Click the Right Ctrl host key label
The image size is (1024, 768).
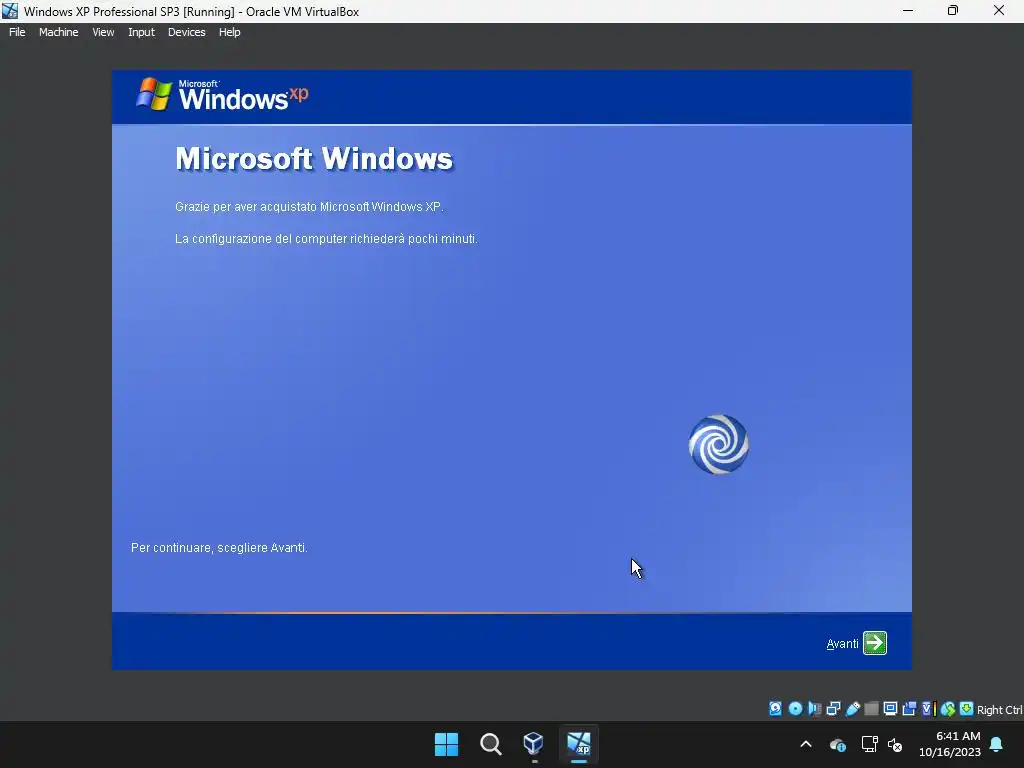click(999, 710)
